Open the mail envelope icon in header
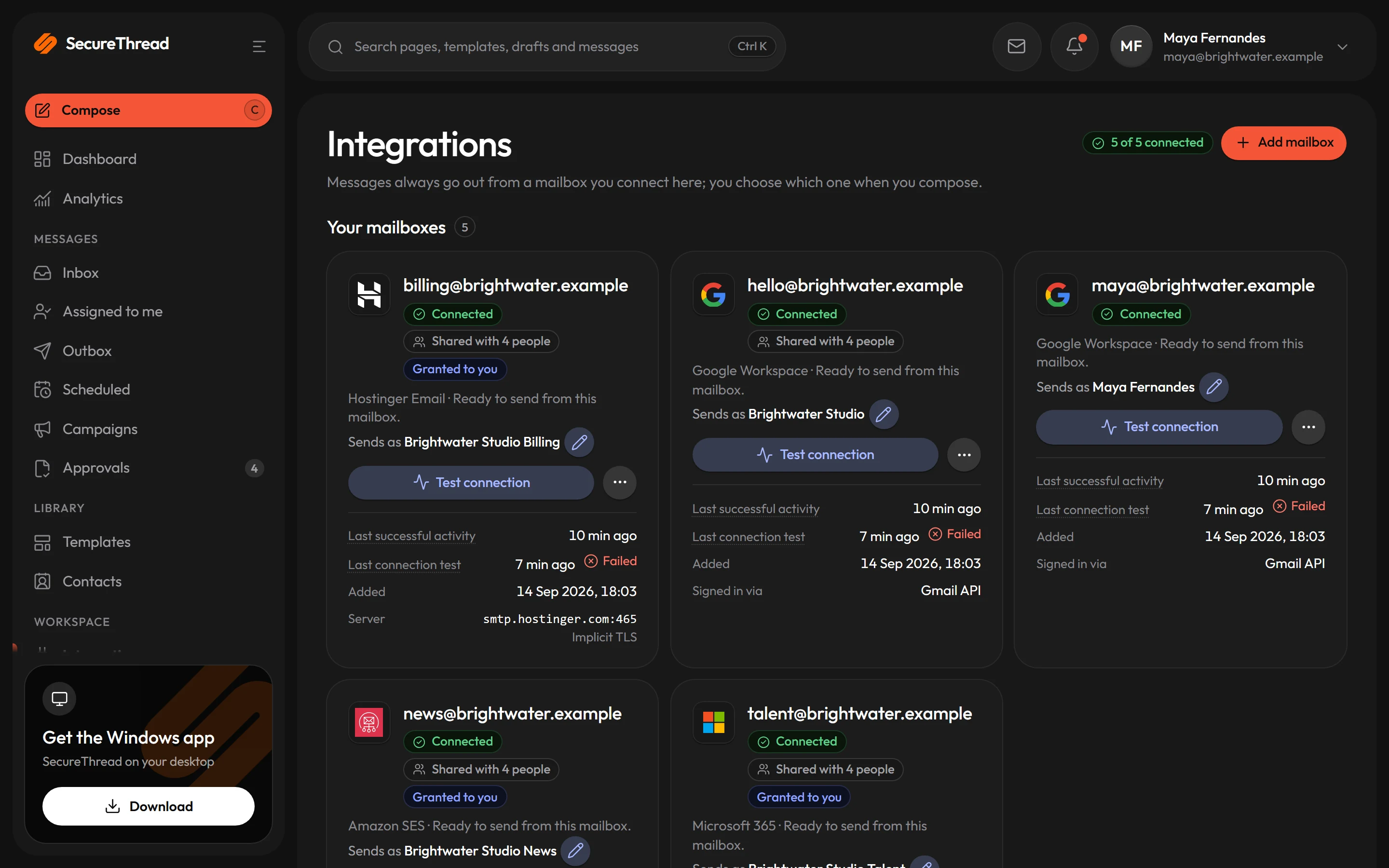The image size is (1389, 868). pyautogui.click(x=1017, y=46)
